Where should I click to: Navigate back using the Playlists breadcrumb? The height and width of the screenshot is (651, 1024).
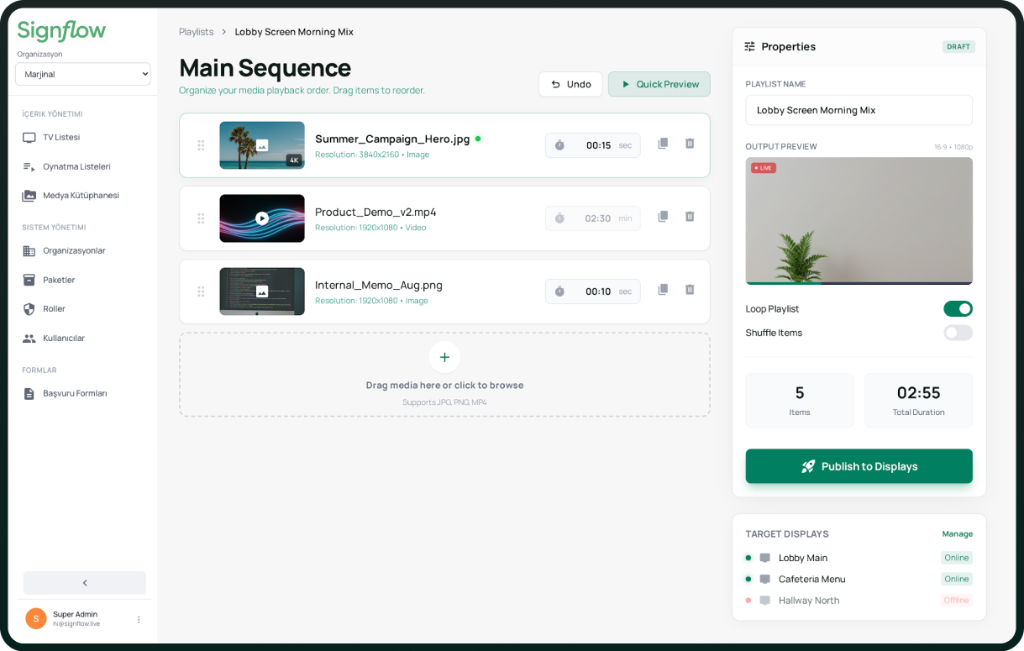pos(196,31)
